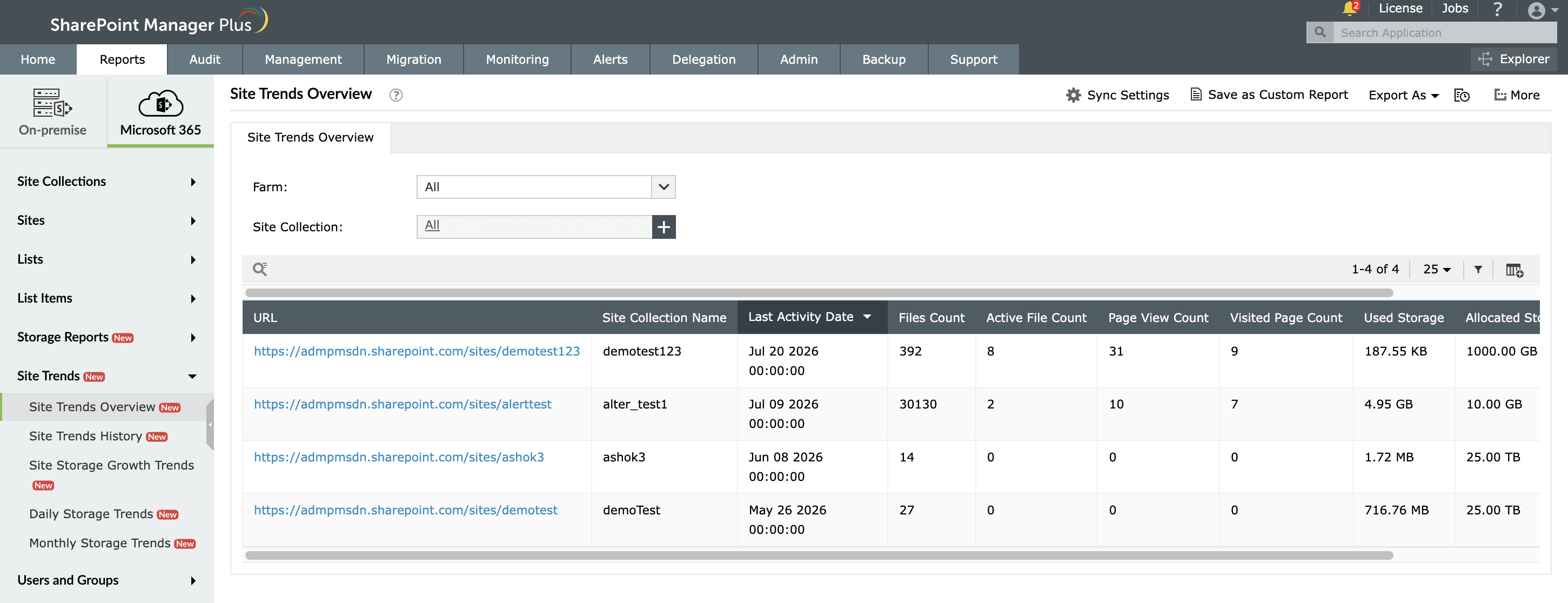Select the Site Trends Overview report tab
Image resolution: width=1568 pixels, height=603 pixels.
(311, 138)
